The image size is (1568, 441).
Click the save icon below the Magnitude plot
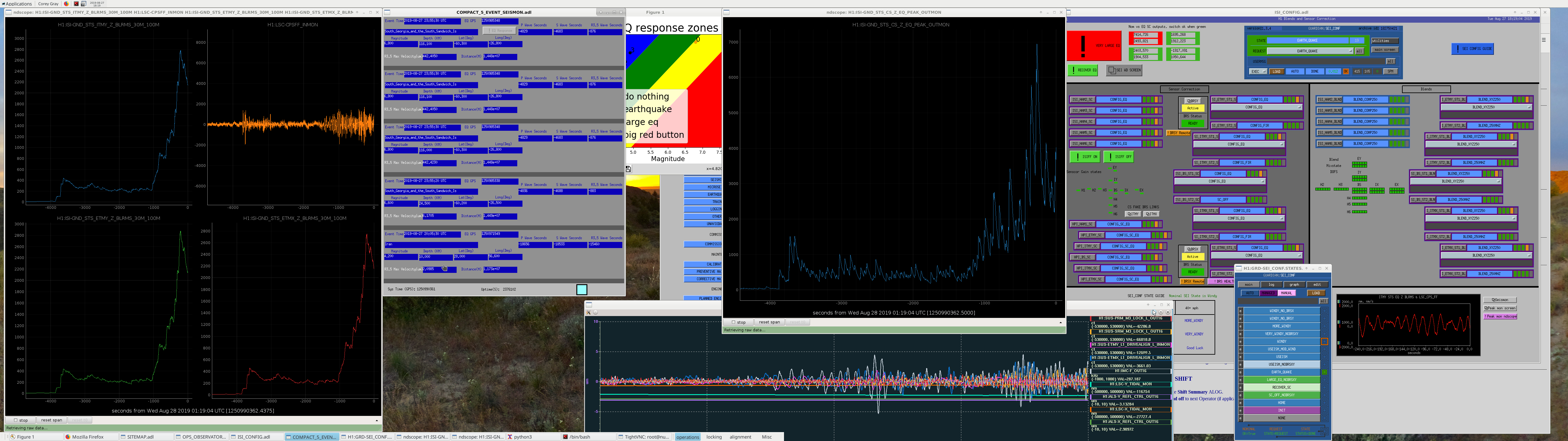[x=629, y=169]
